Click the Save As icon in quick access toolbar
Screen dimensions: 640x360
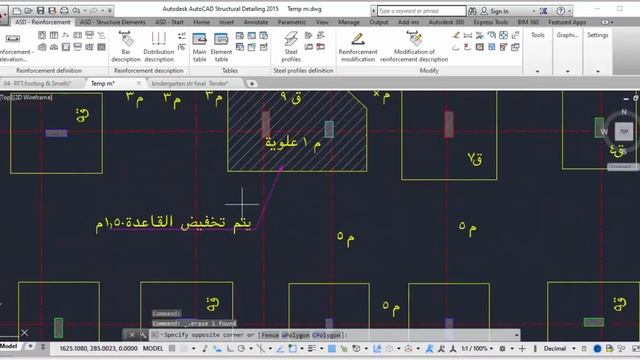click(52, 11)
